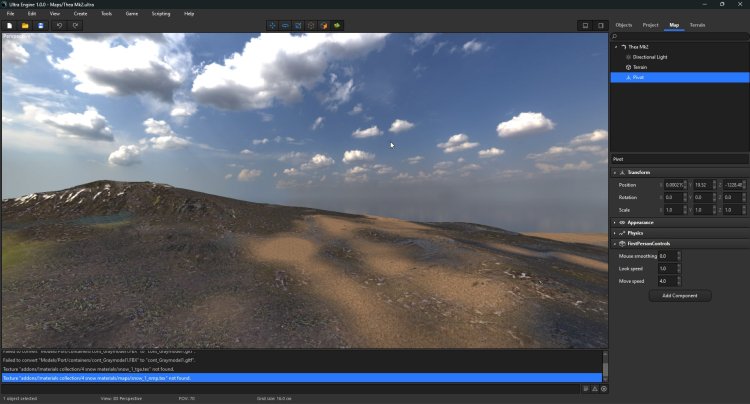Click the New file icon in toolbar
750x404 pixels.
click(x=9, y=25)
